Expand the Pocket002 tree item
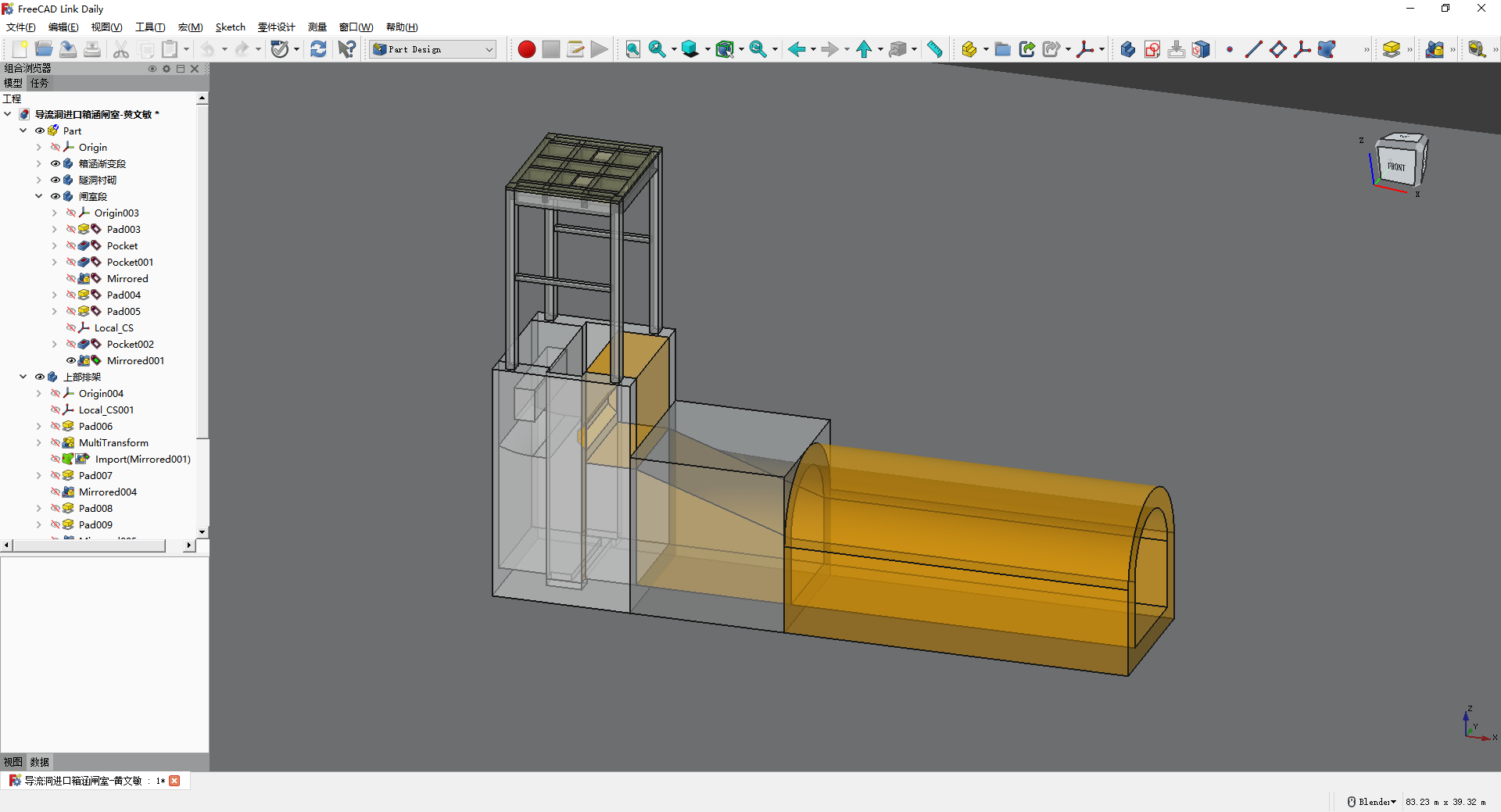Image resolution: width=1501 pixels, height=812 pixels. [x=54, y=344]
